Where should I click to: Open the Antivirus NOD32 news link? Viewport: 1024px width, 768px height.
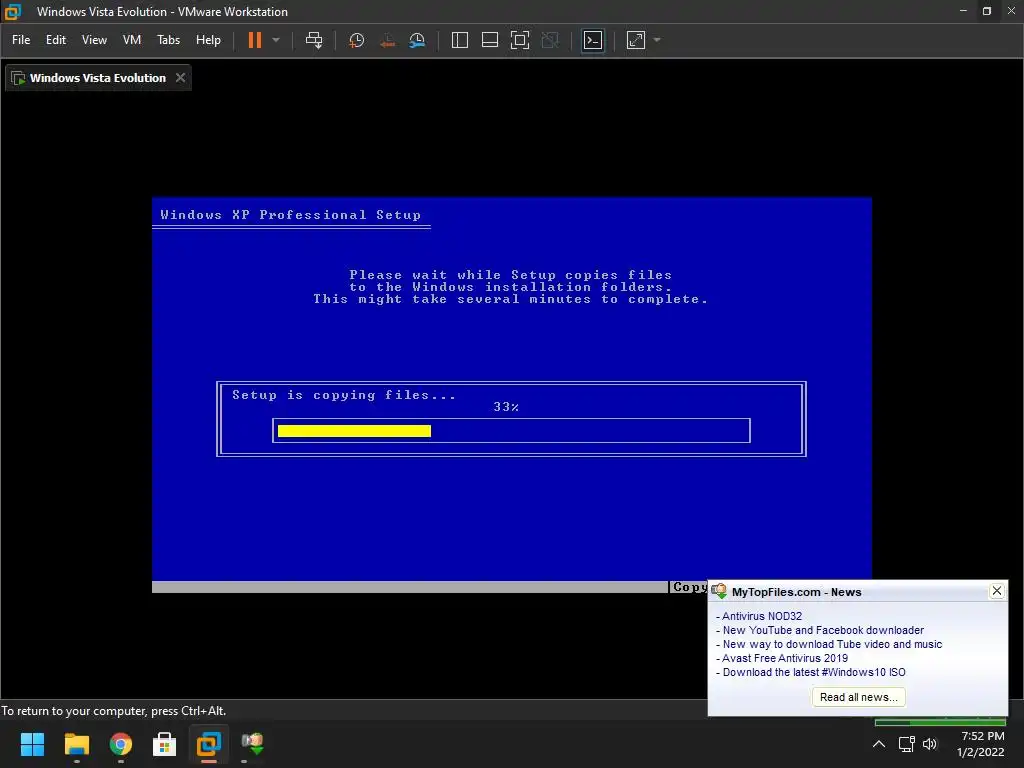coord(761,616)
